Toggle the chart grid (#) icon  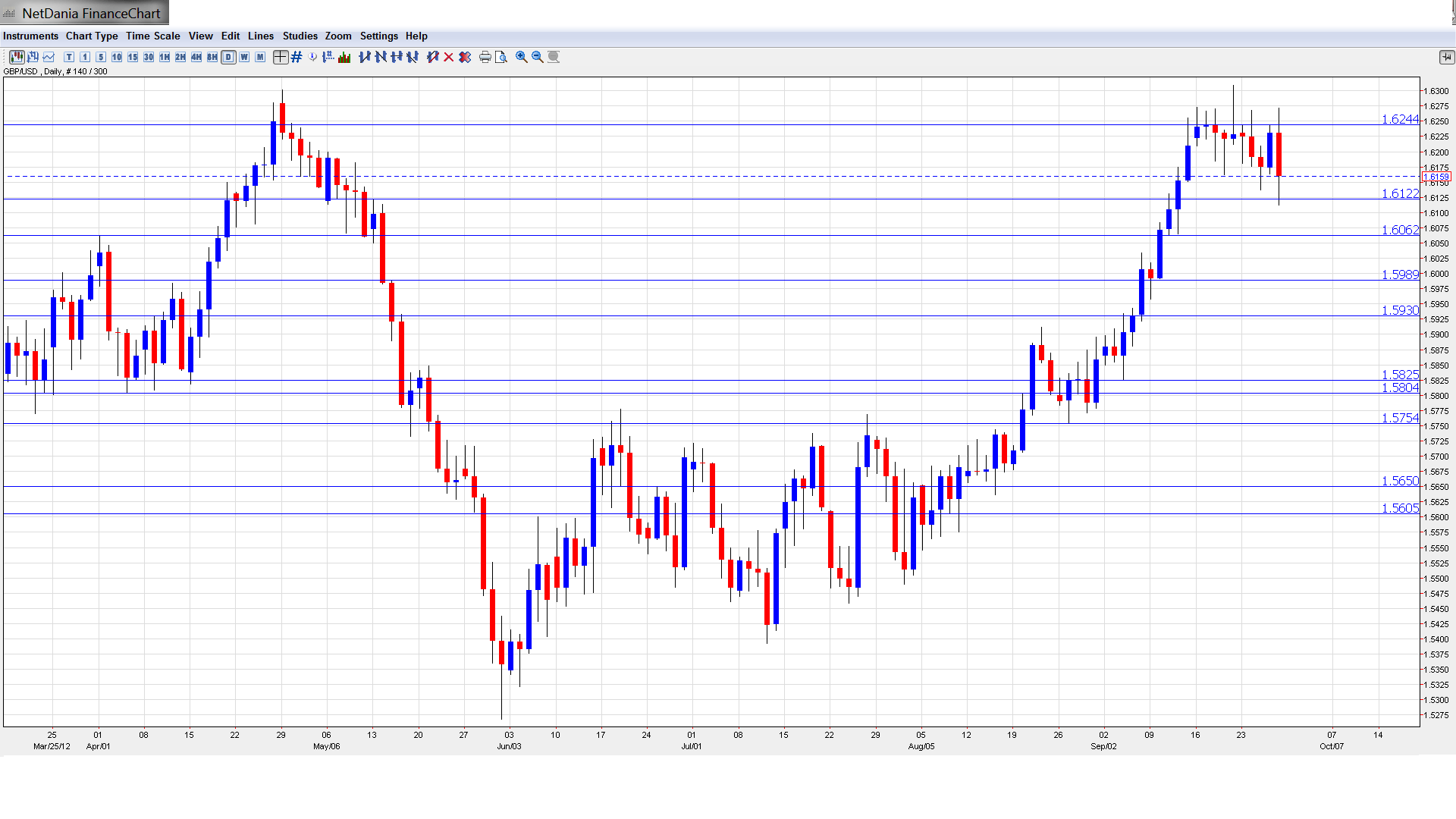click(x=297, y=57)
